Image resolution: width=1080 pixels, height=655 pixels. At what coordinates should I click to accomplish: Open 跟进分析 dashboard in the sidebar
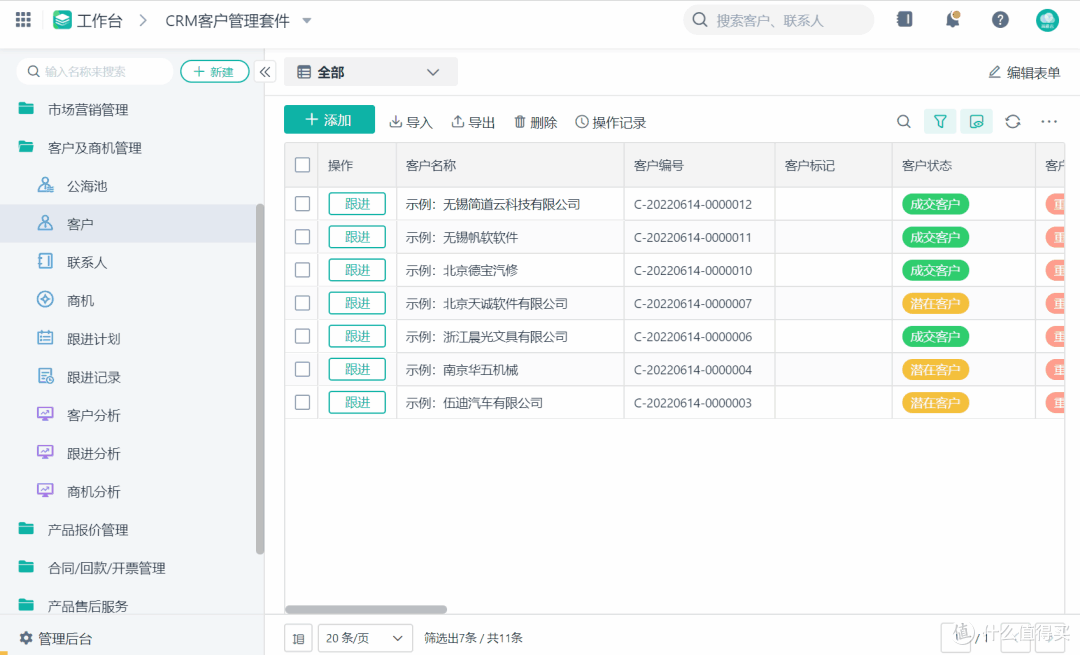click(x=93, y=454)
